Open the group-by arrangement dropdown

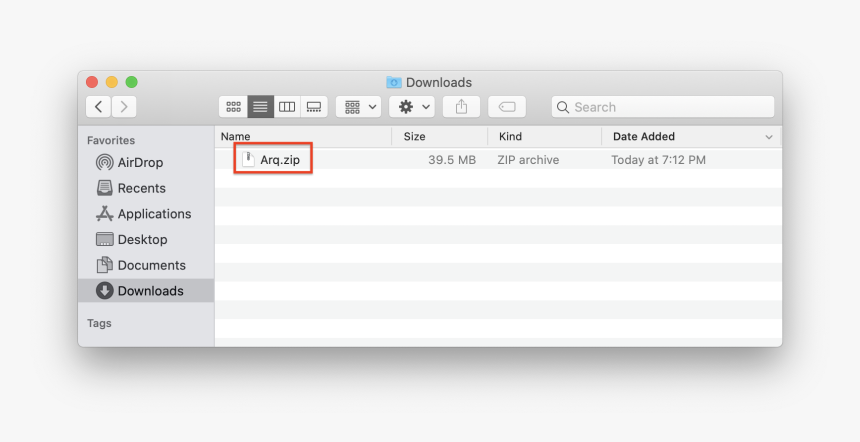[x=360, y=107]
